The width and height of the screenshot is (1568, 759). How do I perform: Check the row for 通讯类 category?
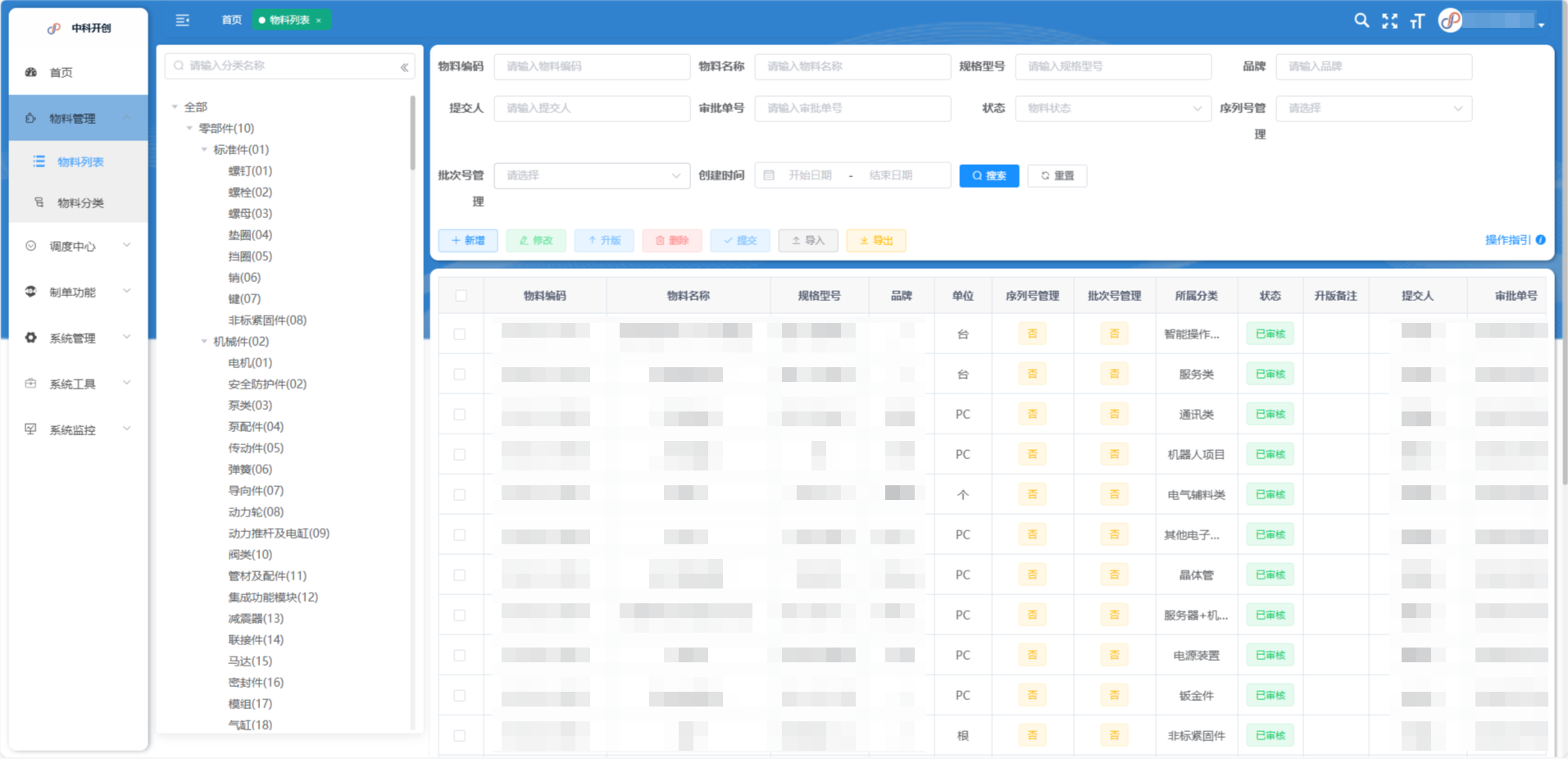(x=460, y=415)
